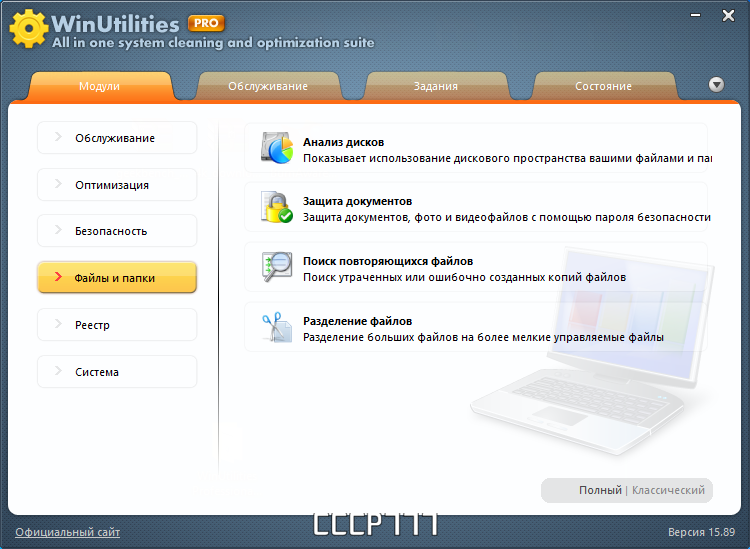The width and height of the screenshot is (750, 549).
Task: Open the Задания tab
Action: [x=436, y=86]
